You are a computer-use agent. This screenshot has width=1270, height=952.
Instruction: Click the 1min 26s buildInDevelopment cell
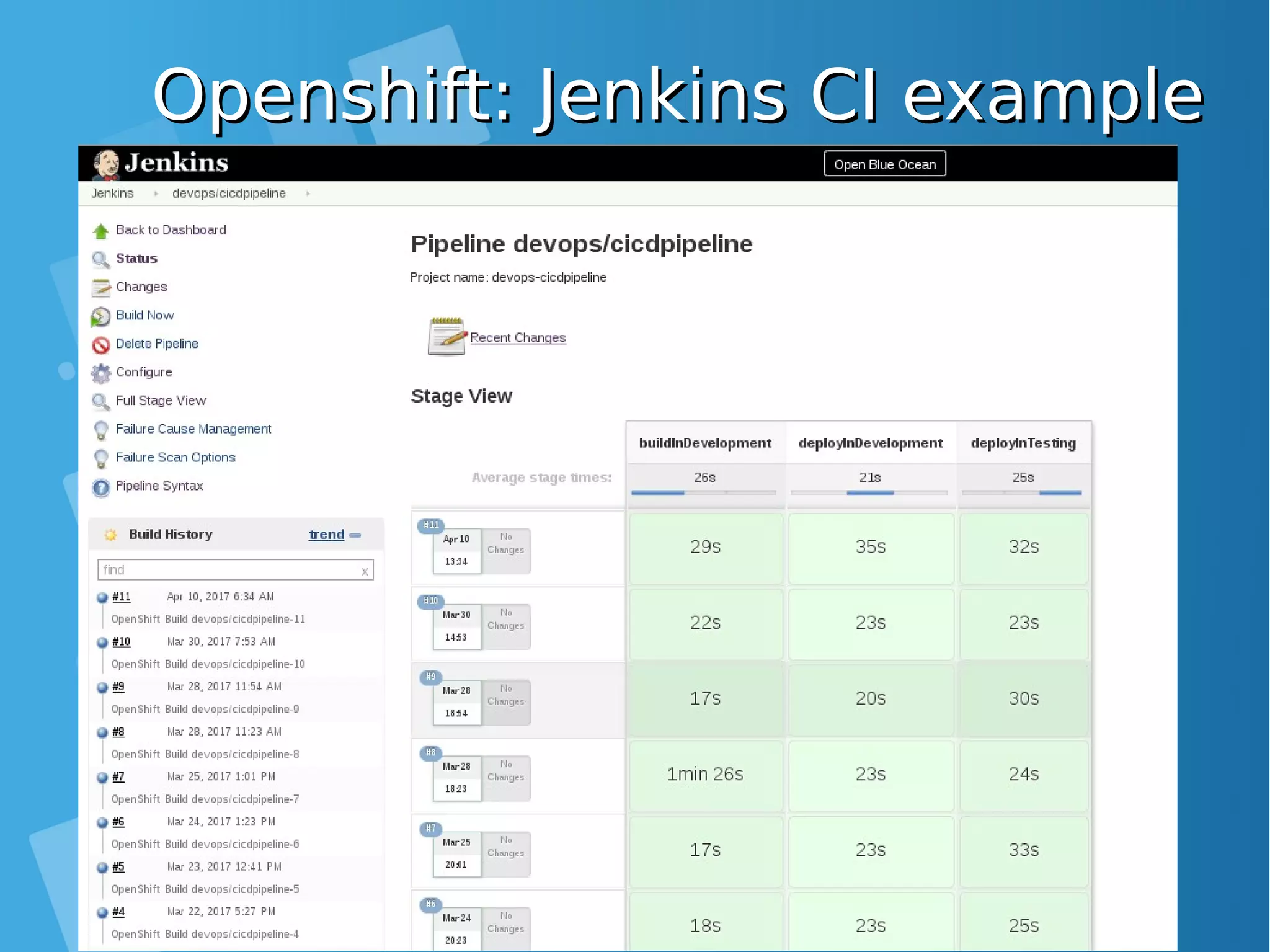[x=705, y=775]
